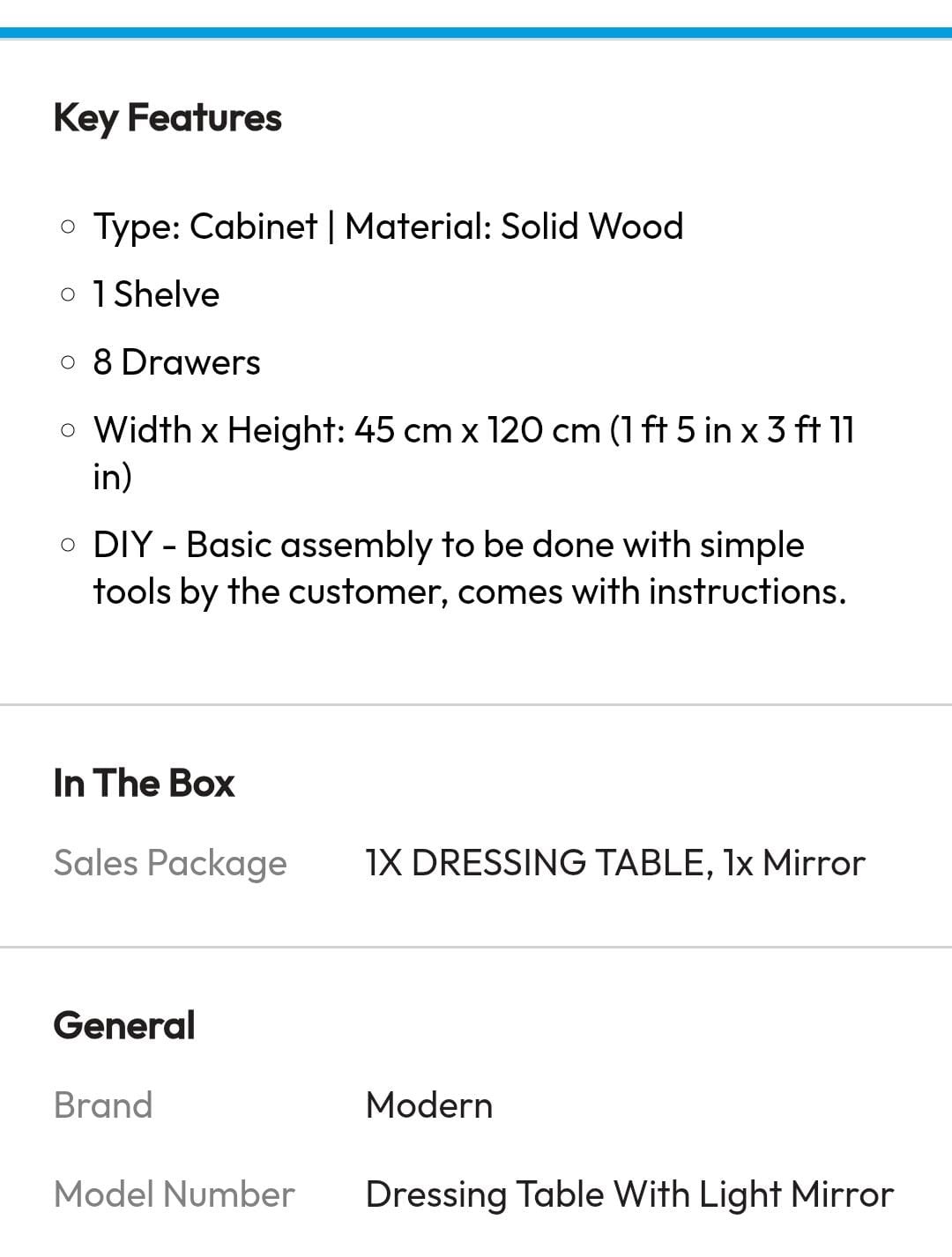Click the Key Features heading
The width and height of the screenshot is (952, 1257).
[167, 118]
